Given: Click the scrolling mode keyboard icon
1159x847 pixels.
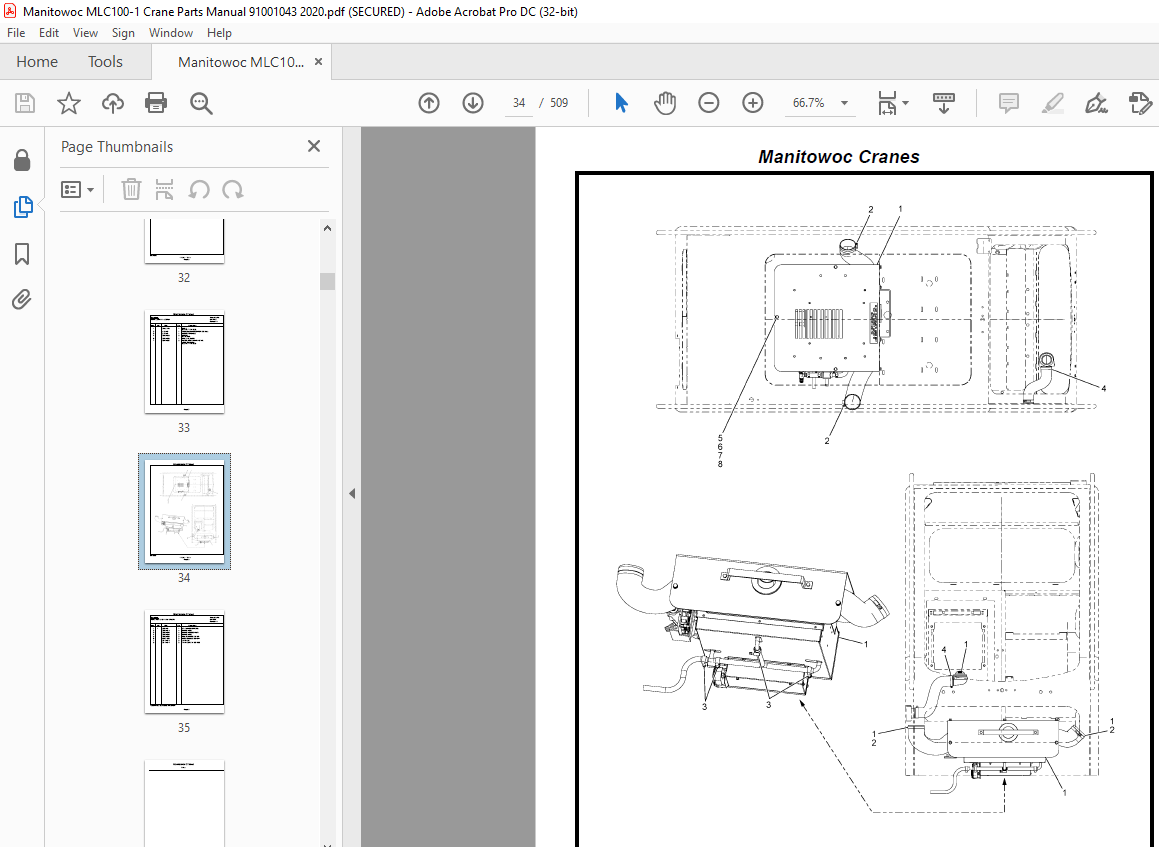Looking at the screenshot, I should (944, 103).
